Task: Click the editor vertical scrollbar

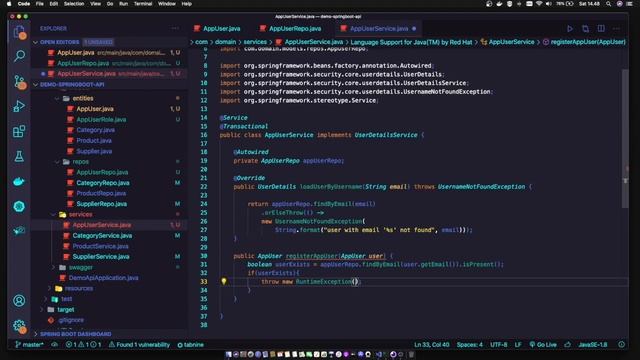Action: 625,139
